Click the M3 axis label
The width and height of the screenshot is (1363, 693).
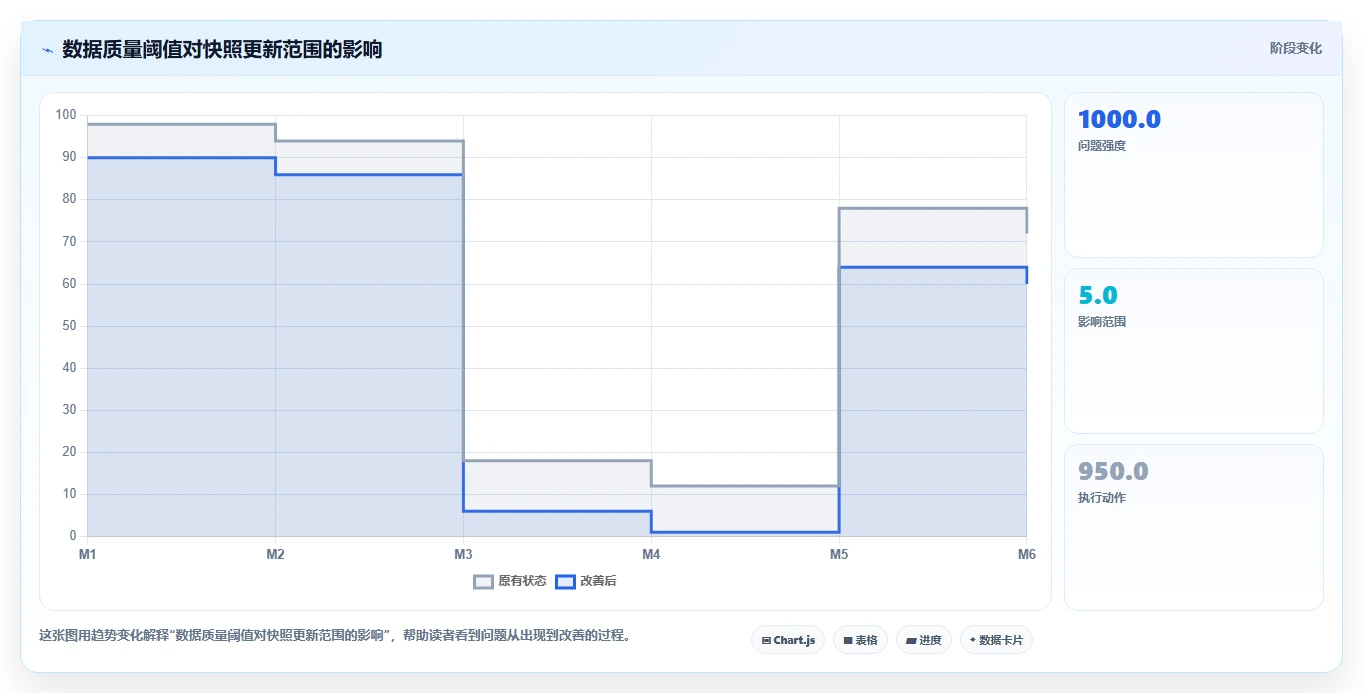pos(463,554)
